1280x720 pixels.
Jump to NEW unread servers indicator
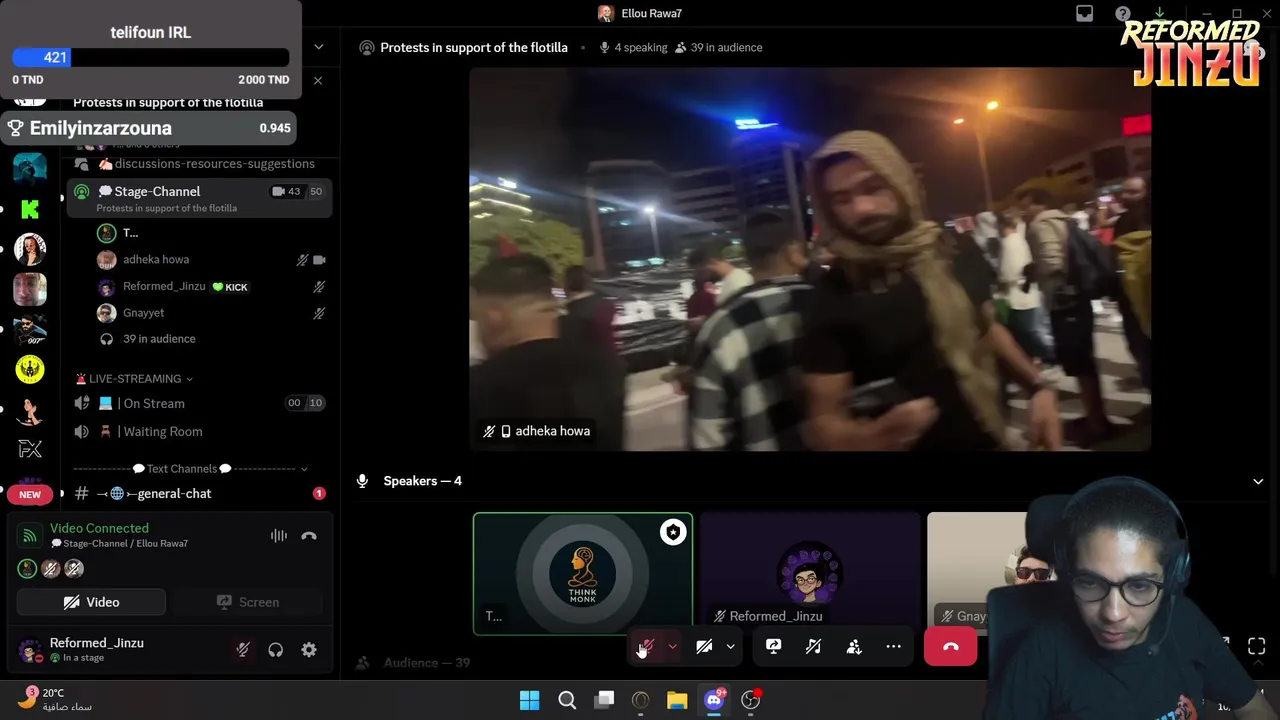(x=30, y=494)
